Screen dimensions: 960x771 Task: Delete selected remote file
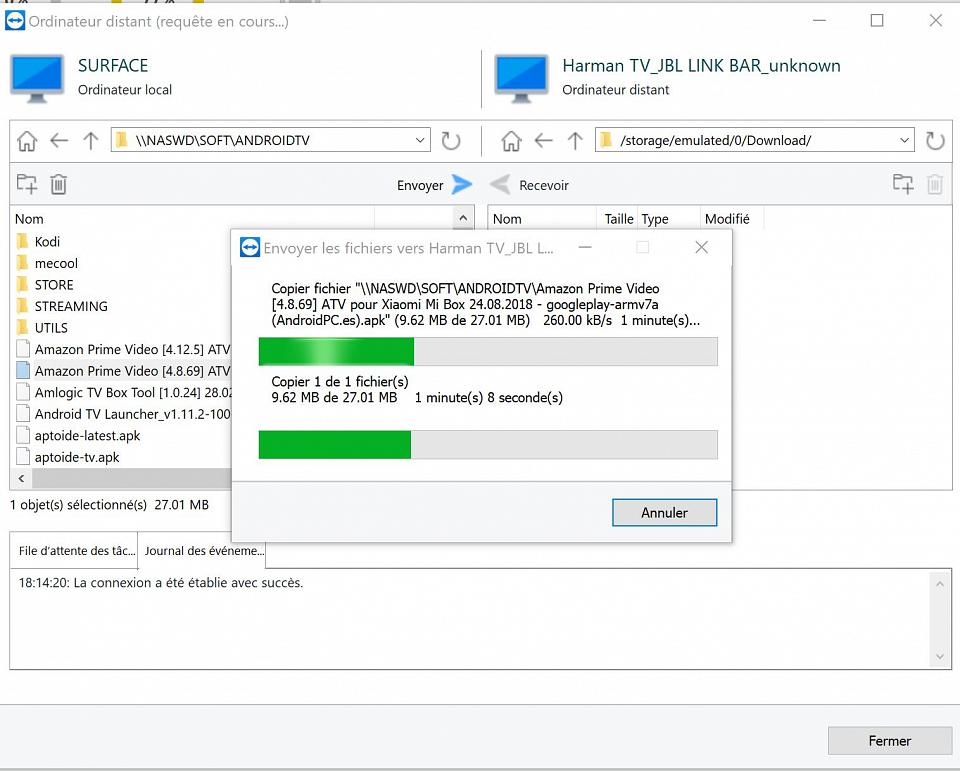pos(935,184)
